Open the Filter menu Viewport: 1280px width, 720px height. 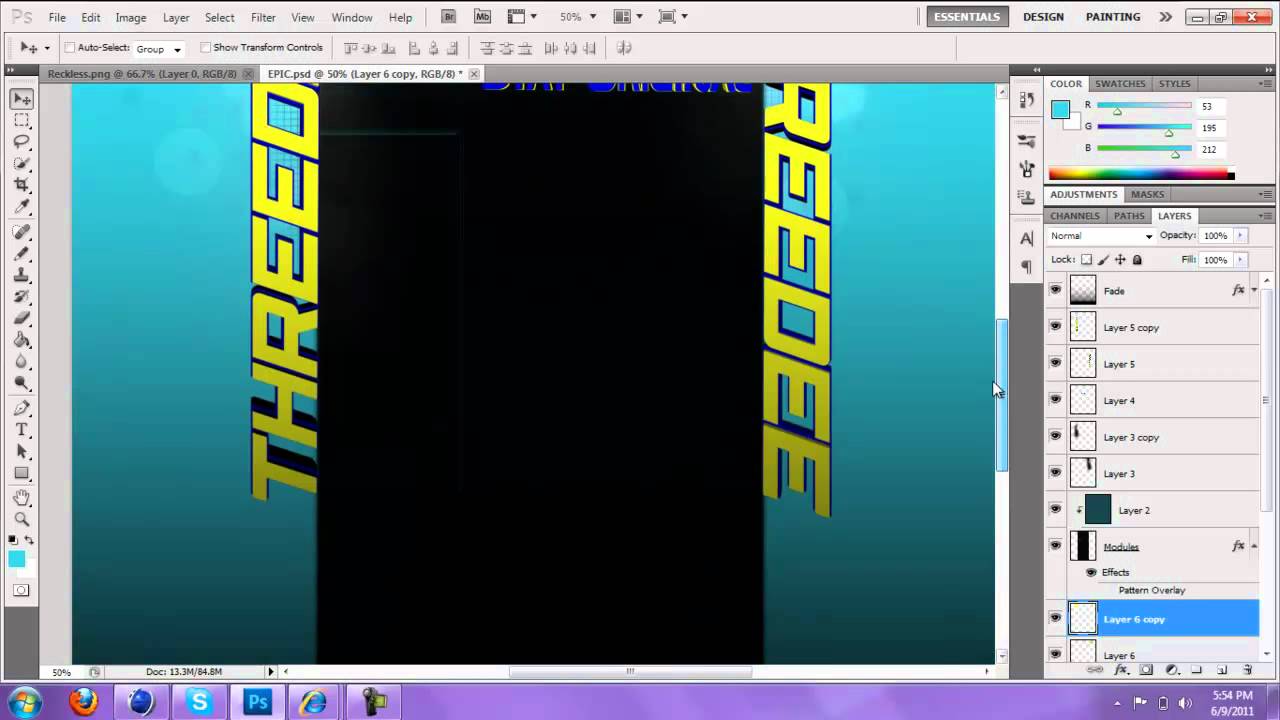pos(263,17)
